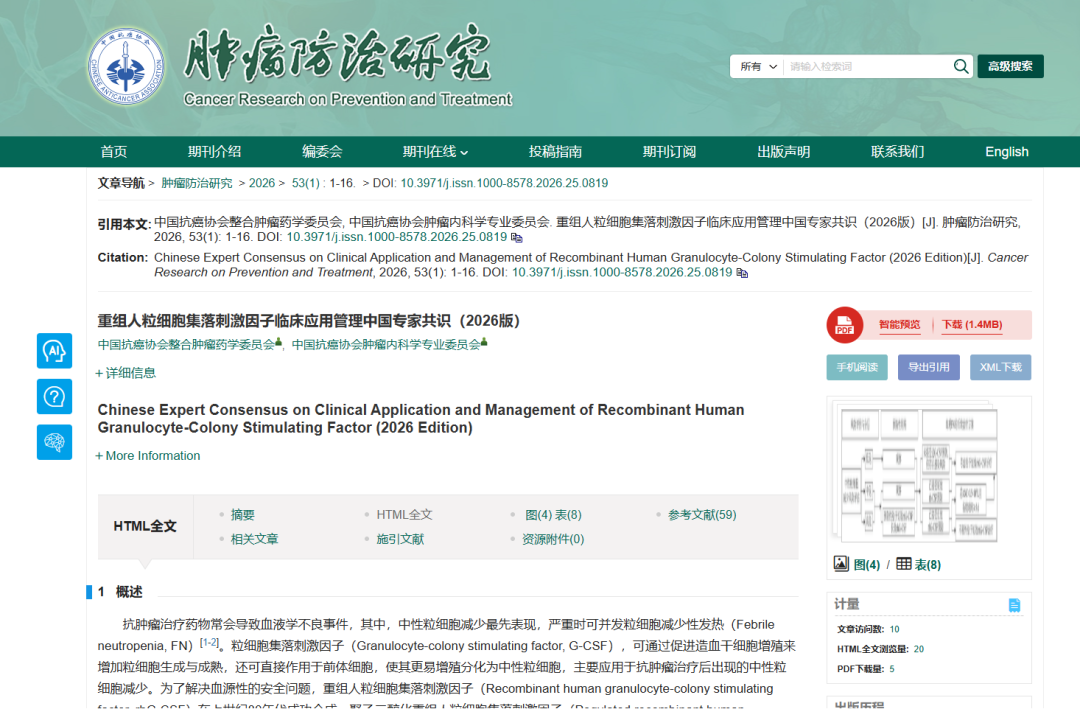Click the 手机阅读 button
The width and height of the screenshot is (1080, 709).
[857, 367]
